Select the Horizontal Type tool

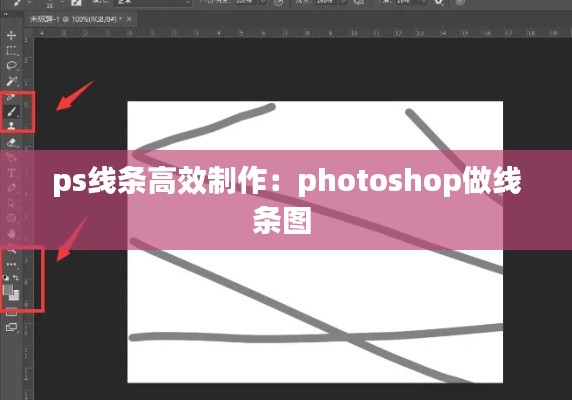click(x=11, y=172)
